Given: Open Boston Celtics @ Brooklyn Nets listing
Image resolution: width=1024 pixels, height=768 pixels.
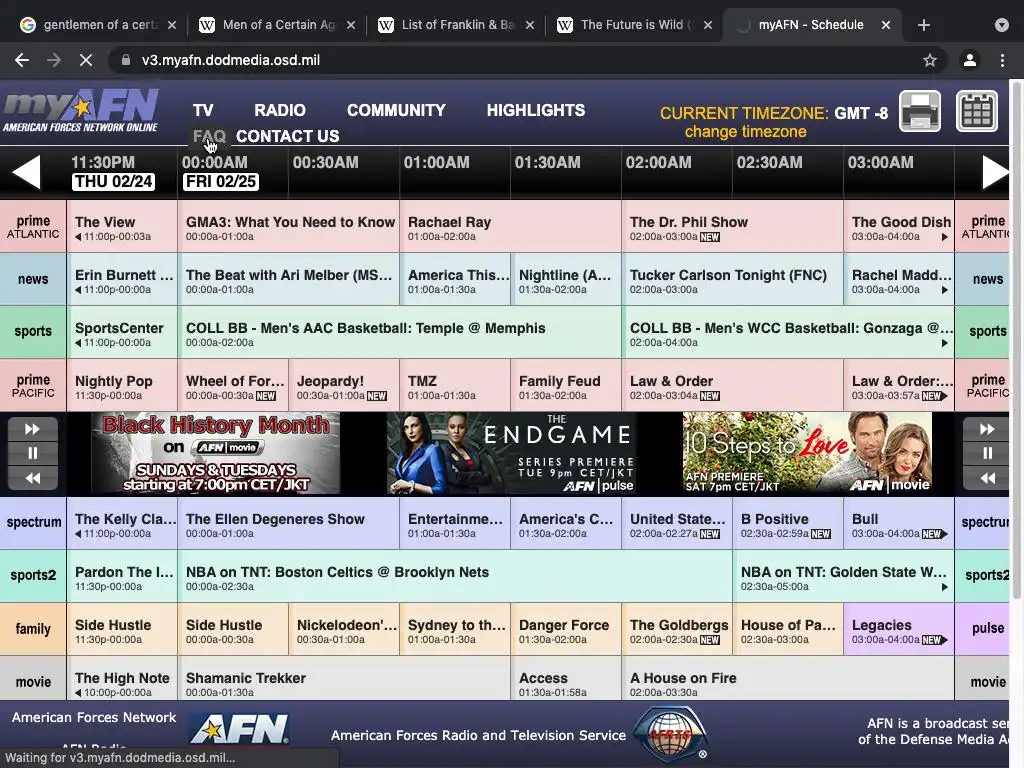Looking at the screenshot, I should click(455, 576).
